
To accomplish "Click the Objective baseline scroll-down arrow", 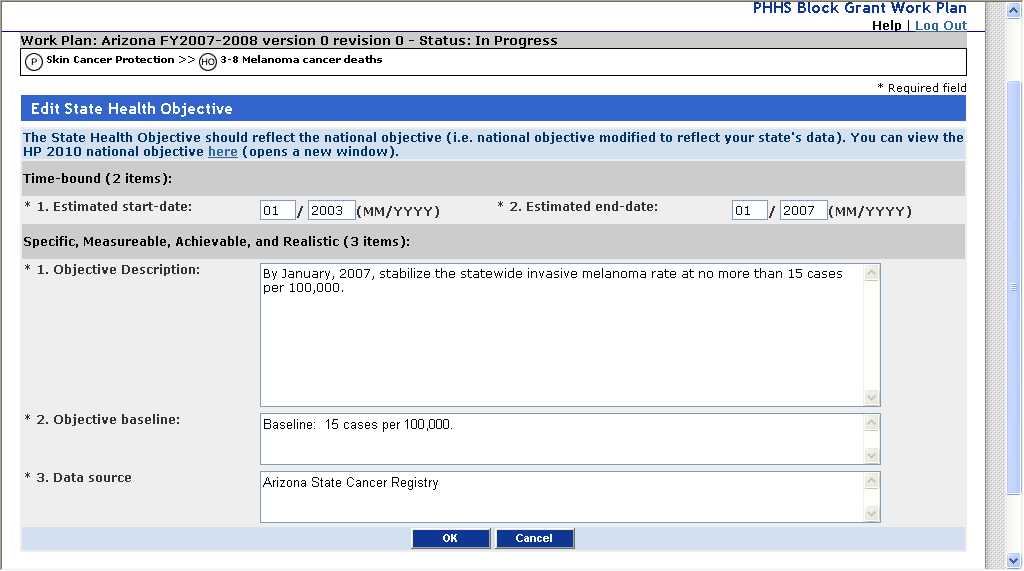I will coord(872,456).
